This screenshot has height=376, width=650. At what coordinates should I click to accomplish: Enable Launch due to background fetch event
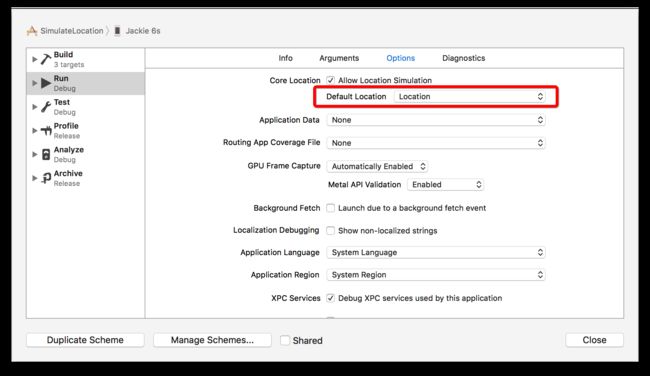coord(330,208)
